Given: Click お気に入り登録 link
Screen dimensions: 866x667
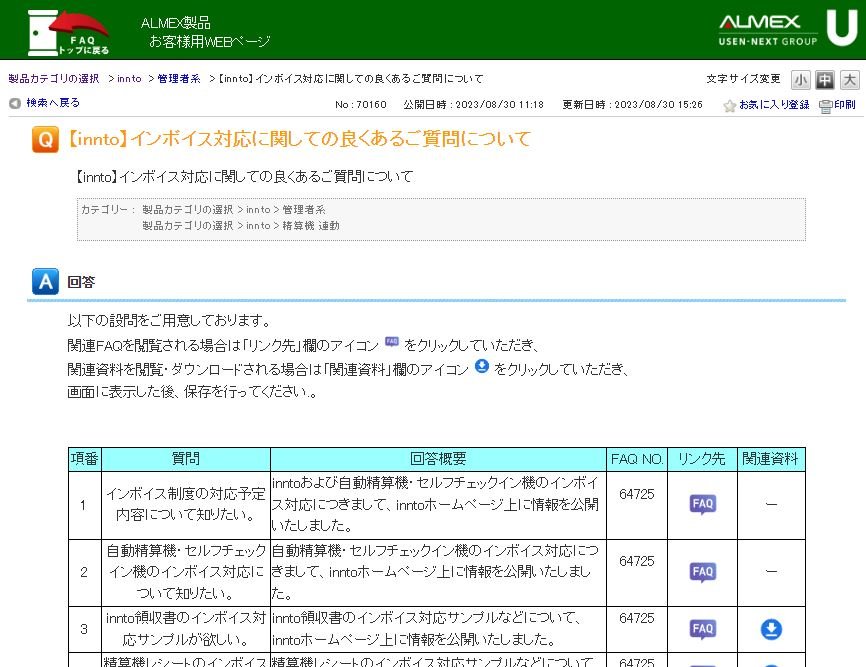Looking at the screenshot, I should [774, 105].
